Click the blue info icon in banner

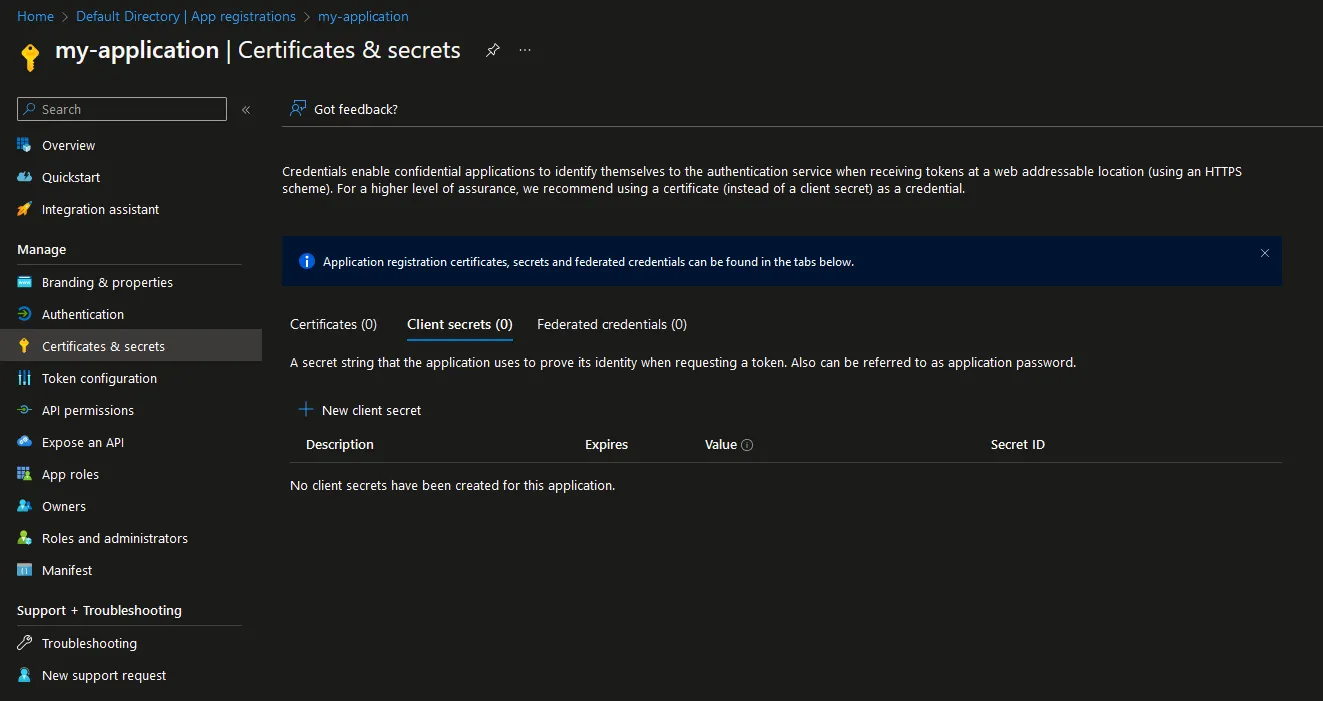pos(307,262)
